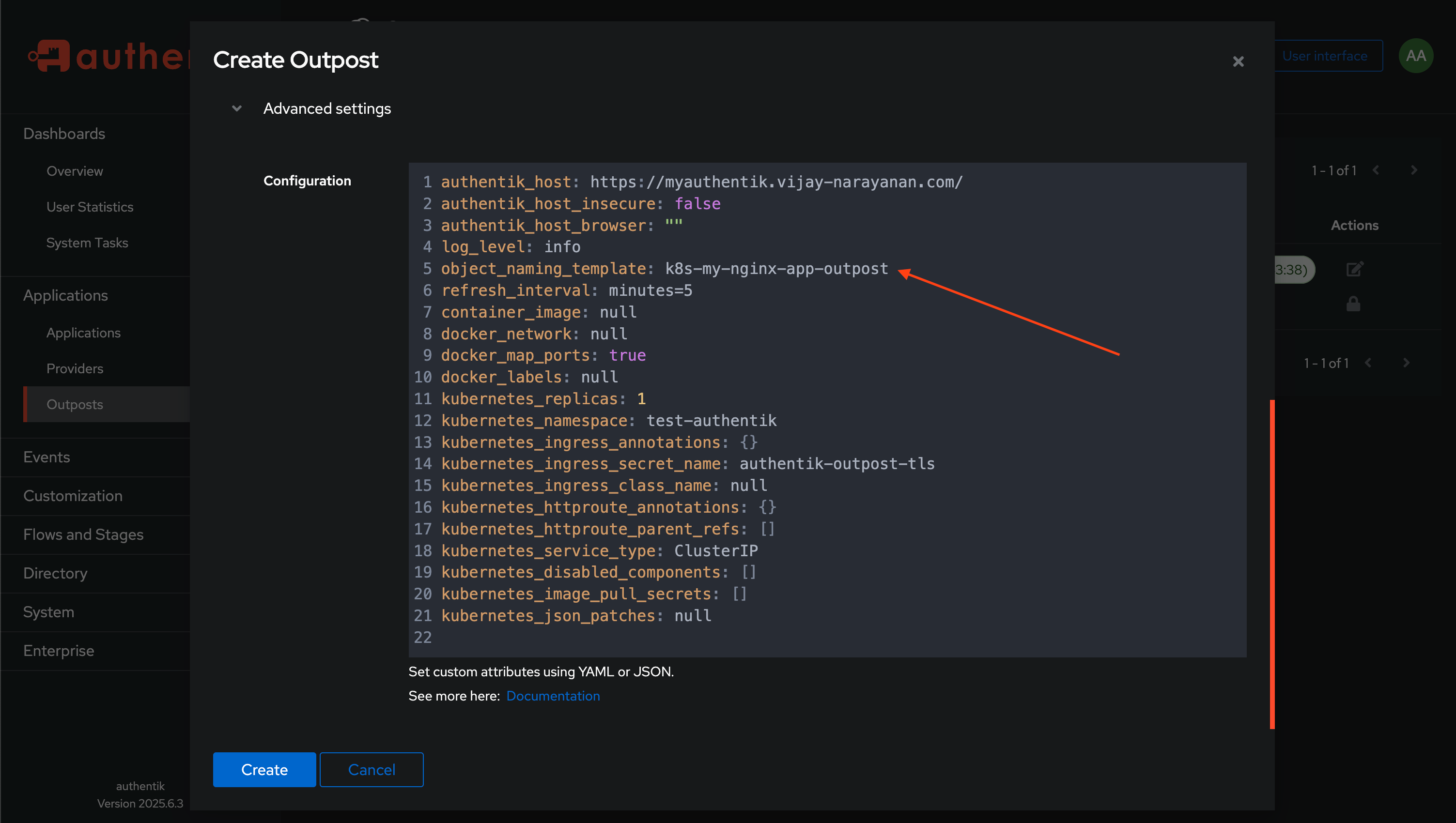Click the Actions column header
1456x823 pixels.
tap(1354, 225)
